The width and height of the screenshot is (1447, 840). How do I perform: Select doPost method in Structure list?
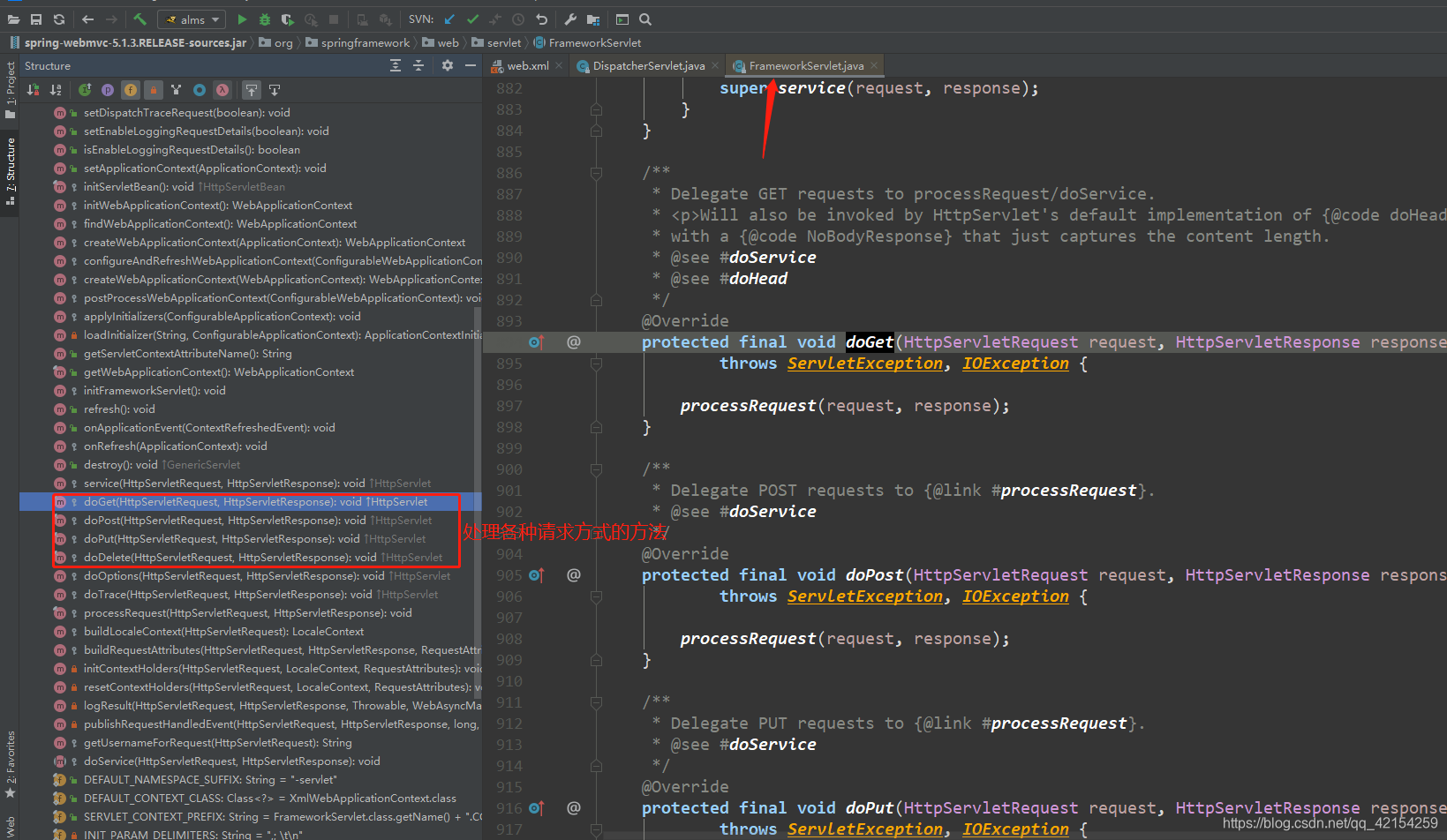[251, 521]
